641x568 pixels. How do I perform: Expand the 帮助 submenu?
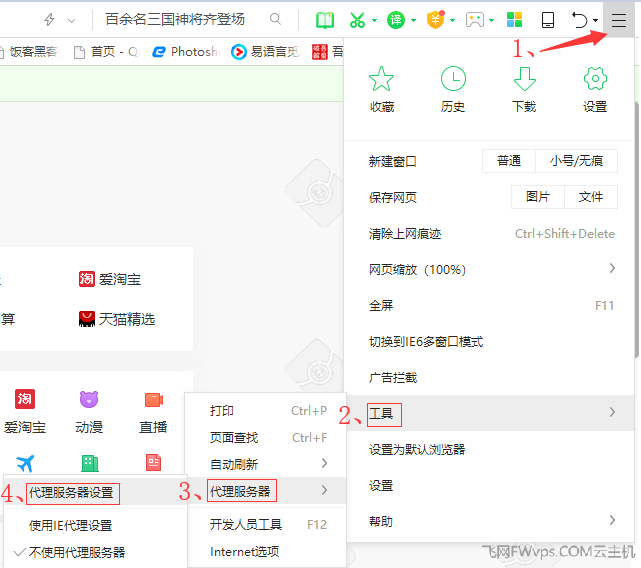point(490,521)
